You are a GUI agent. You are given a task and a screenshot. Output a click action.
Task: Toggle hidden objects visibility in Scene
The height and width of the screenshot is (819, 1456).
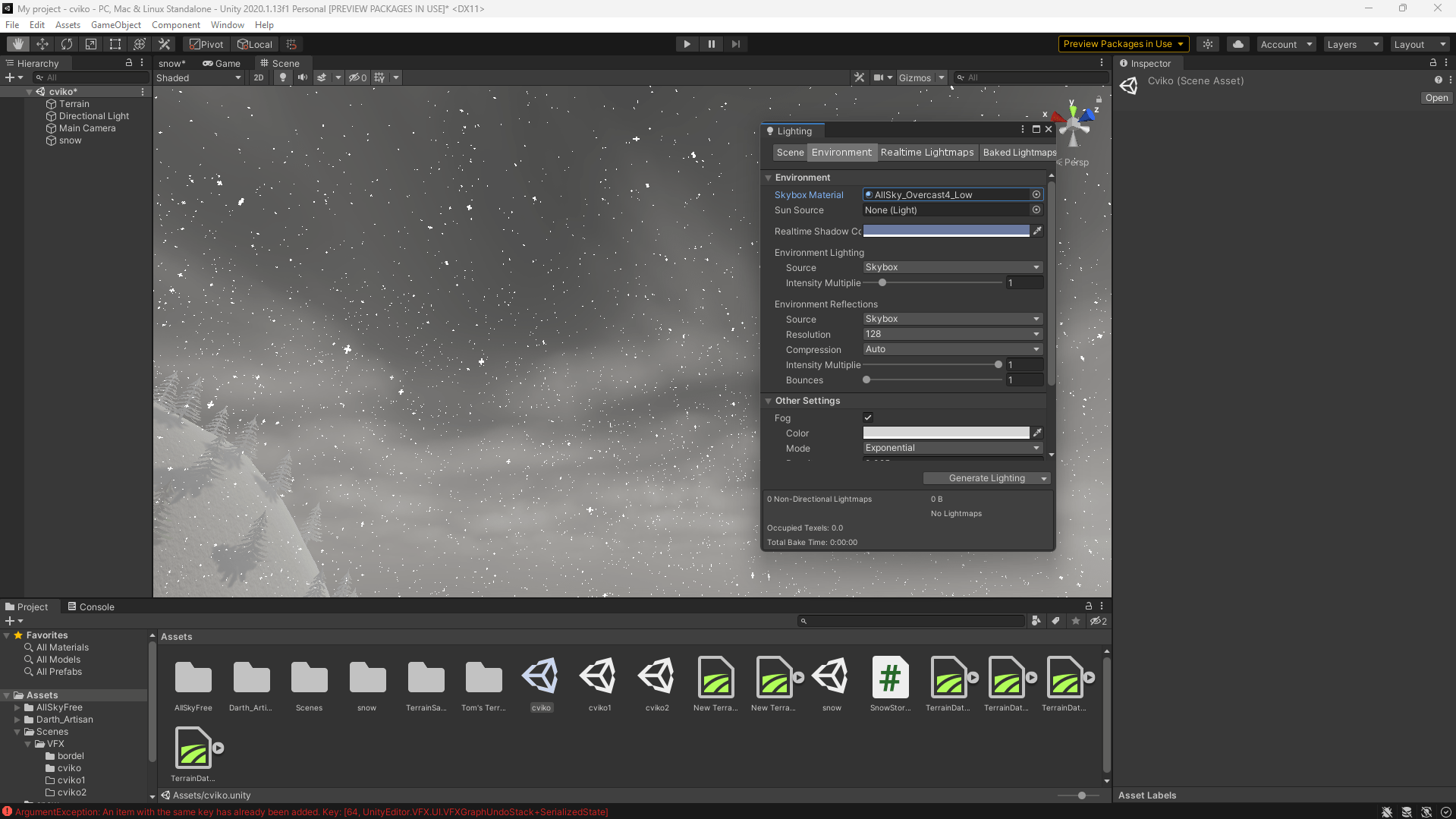point(357,77)
